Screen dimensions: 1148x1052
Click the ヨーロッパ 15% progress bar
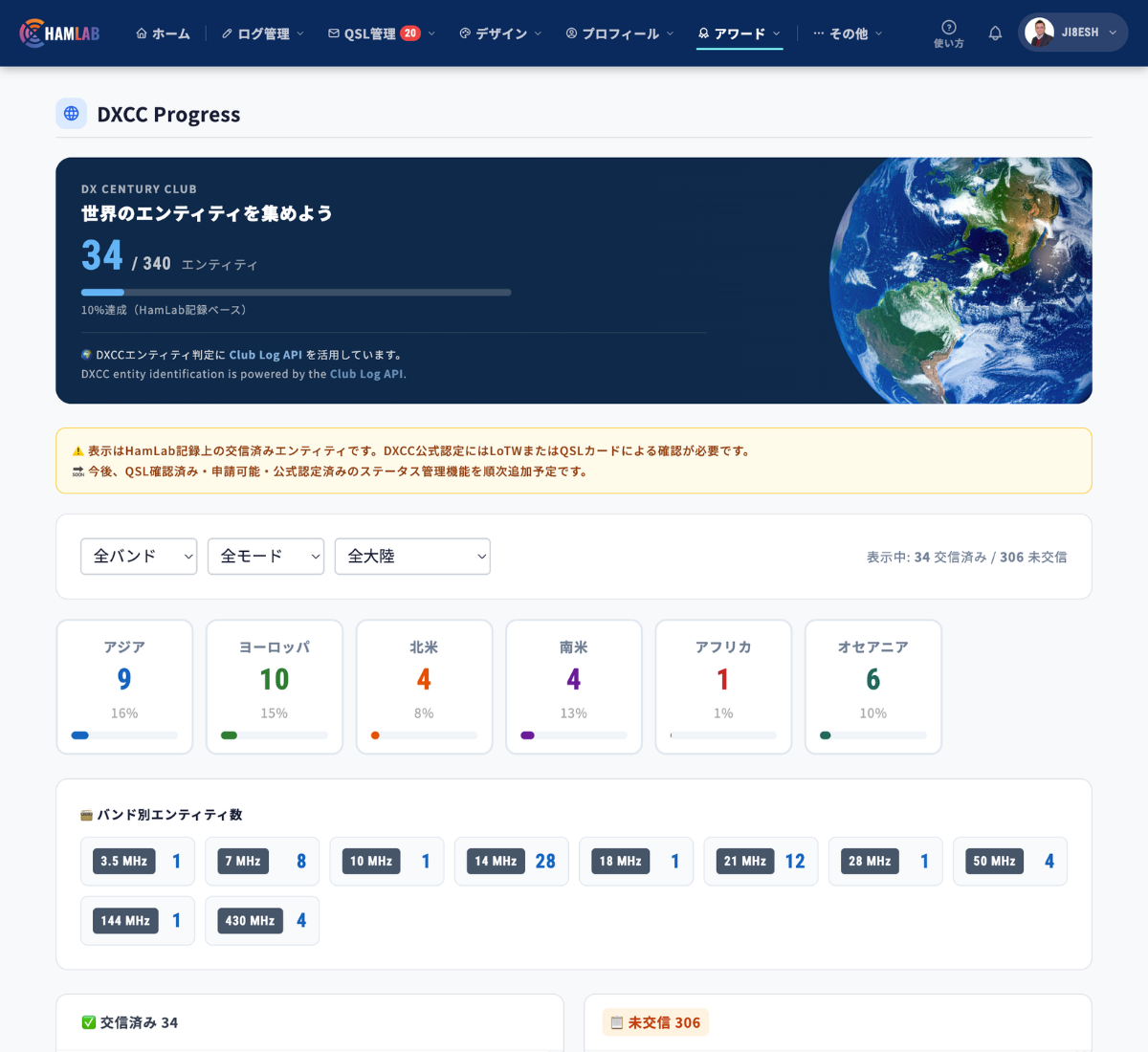coord(275,735)
